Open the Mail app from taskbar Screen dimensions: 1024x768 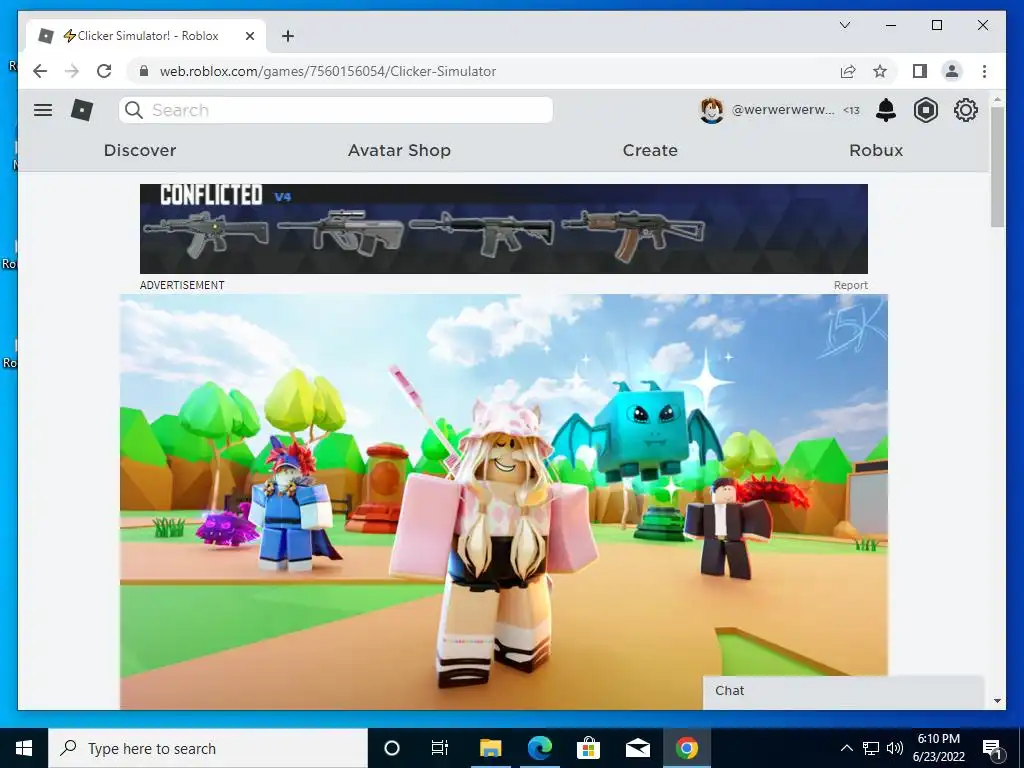click(x=637, y=748)
